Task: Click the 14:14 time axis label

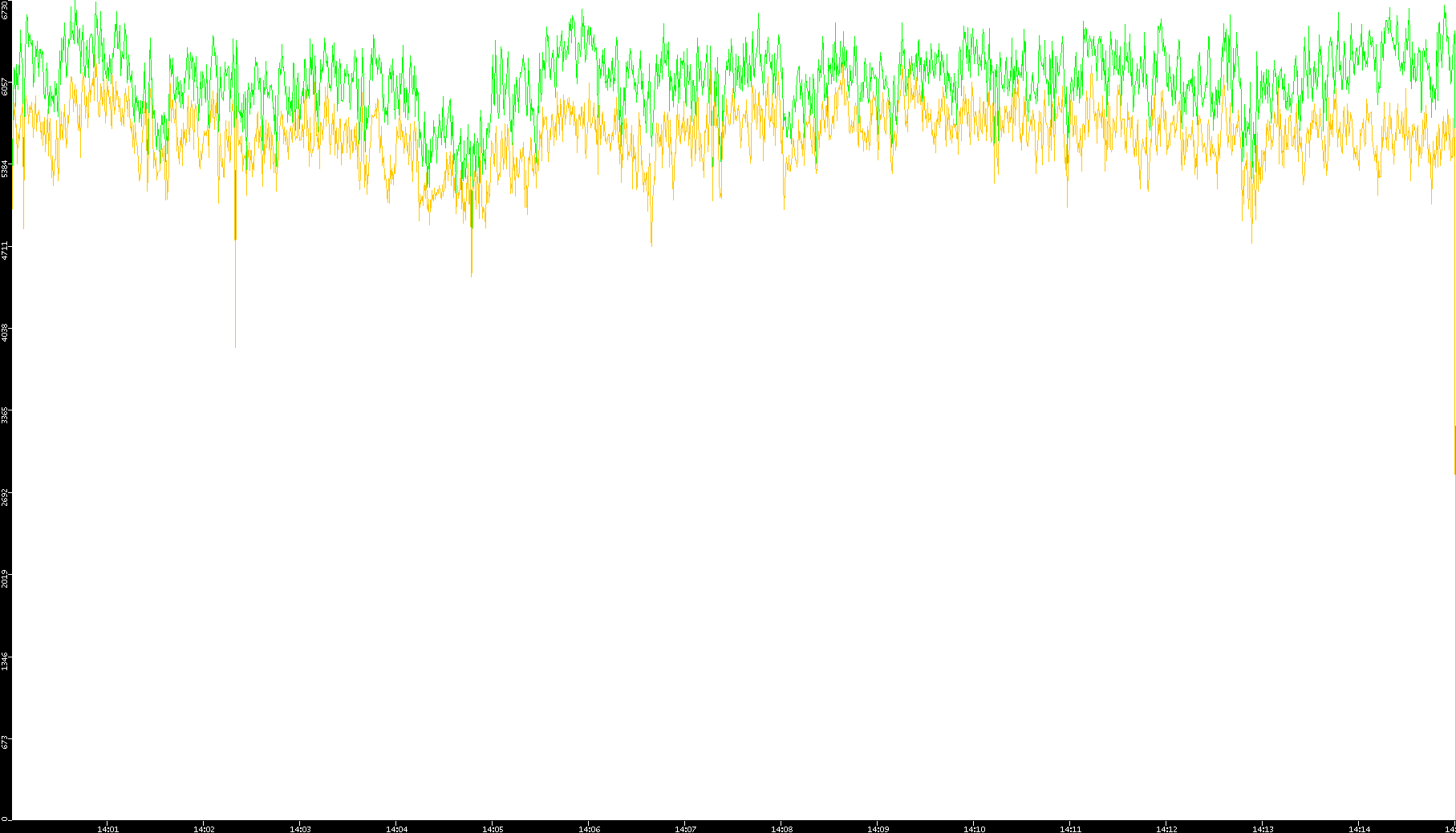Action: [x=1359, y=828]
